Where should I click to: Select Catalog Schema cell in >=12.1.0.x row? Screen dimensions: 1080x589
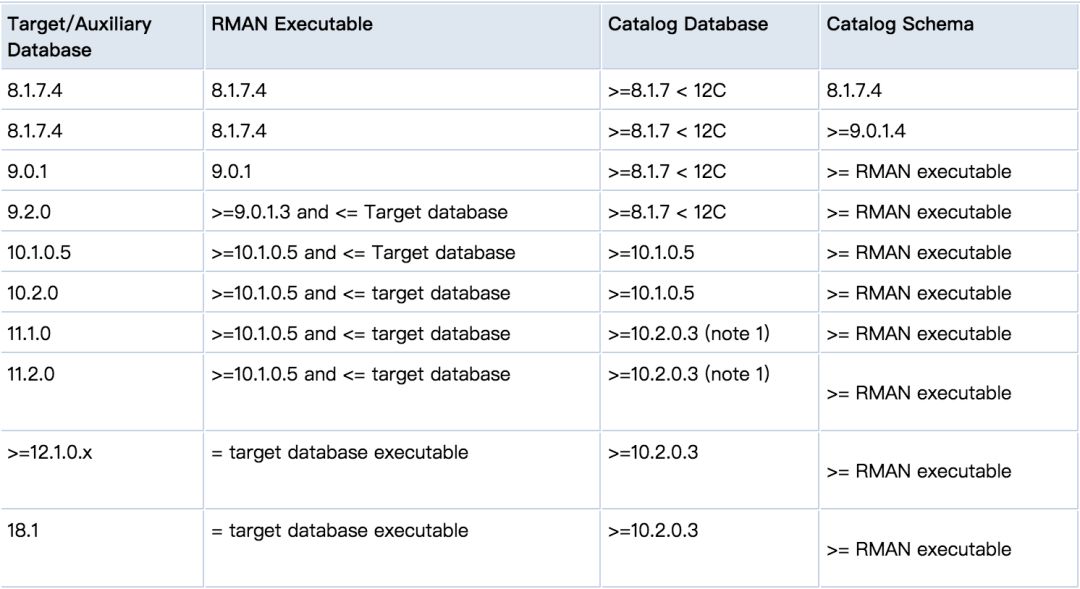918,471
